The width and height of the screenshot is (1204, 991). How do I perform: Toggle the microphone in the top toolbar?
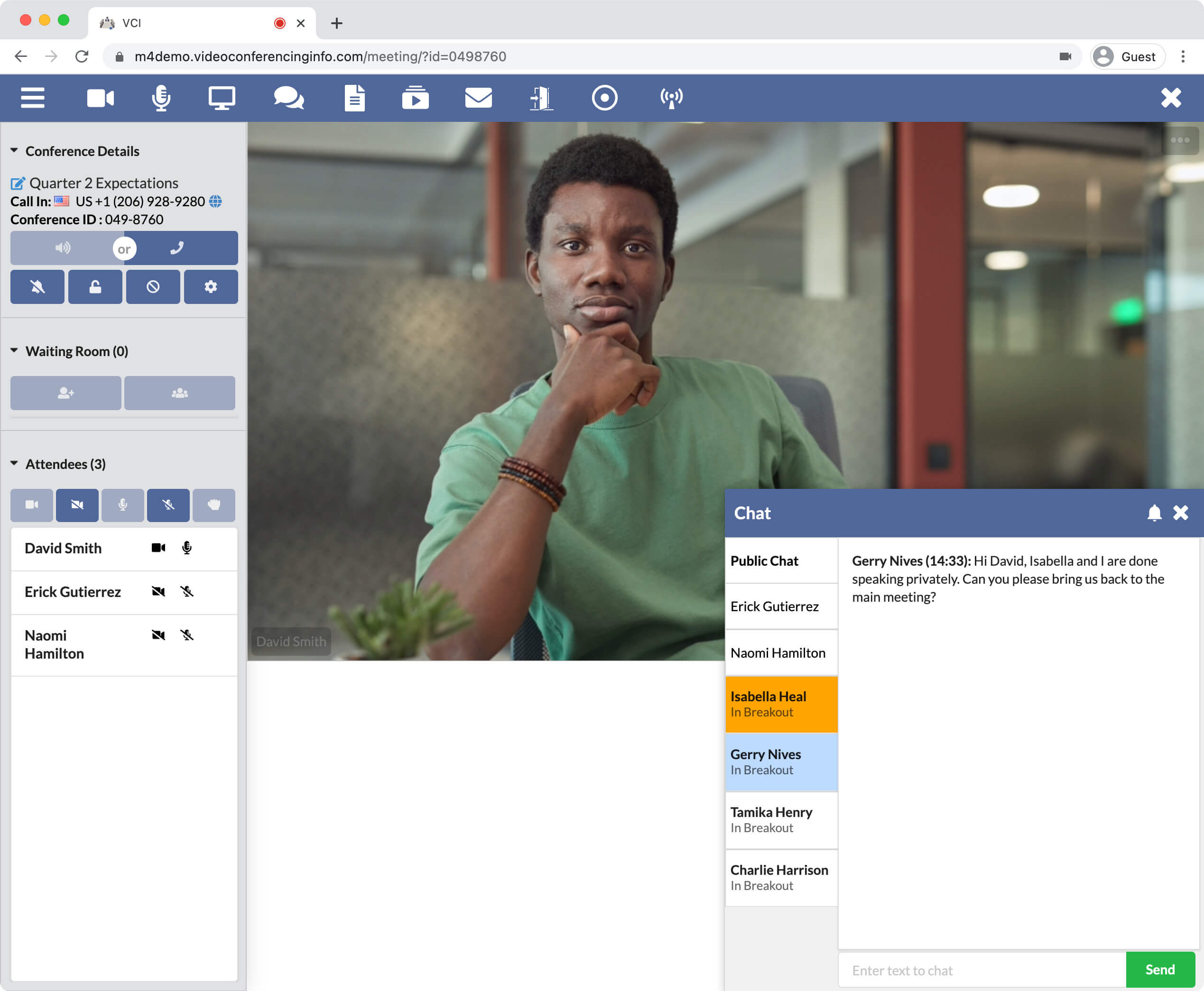161,98
